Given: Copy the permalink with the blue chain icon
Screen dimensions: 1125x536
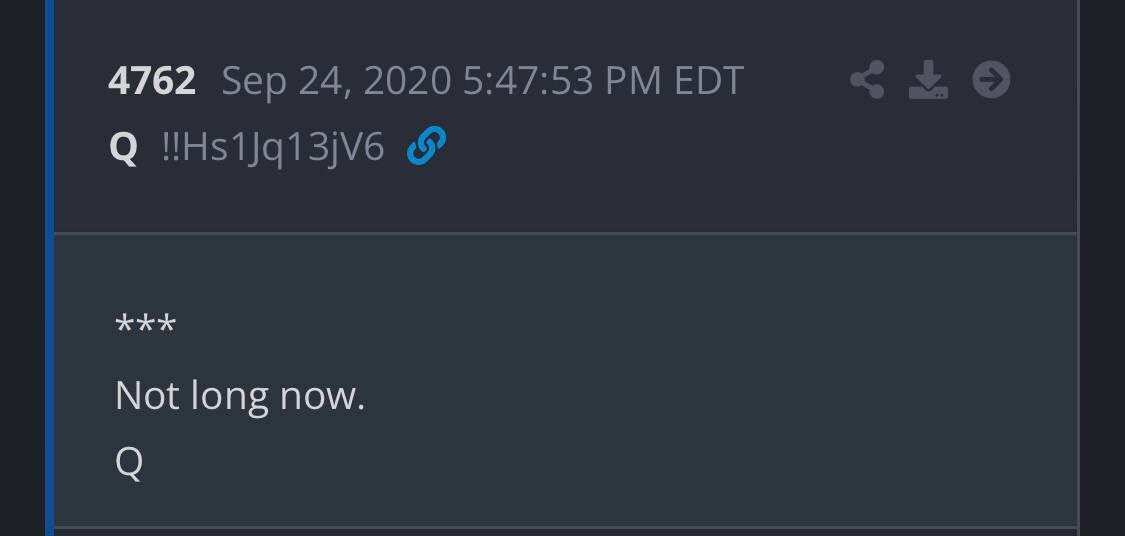Looking at the screenshot, I should (x=426, y=146).
